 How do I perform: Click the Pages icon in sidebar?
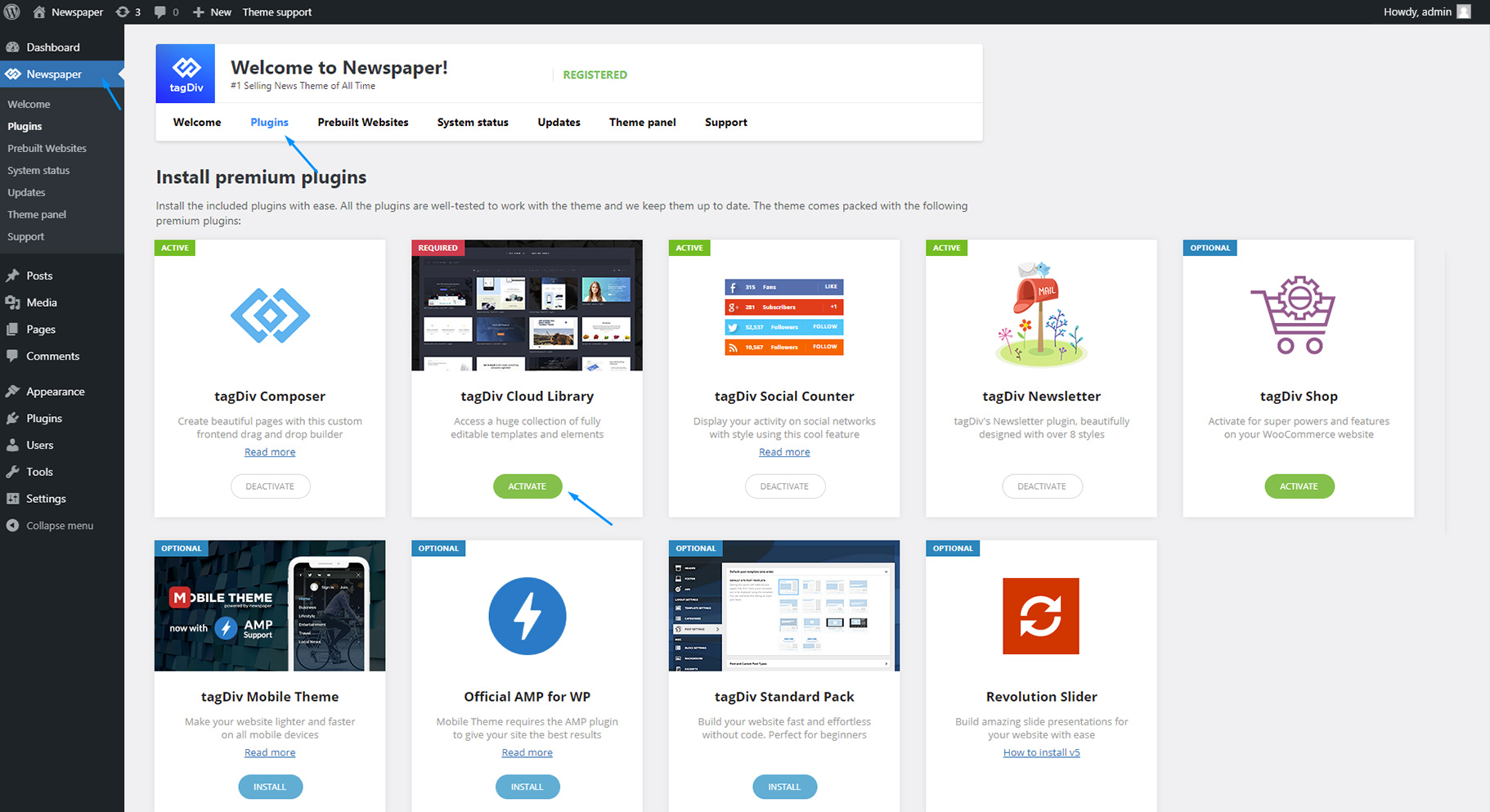[12, 330]
